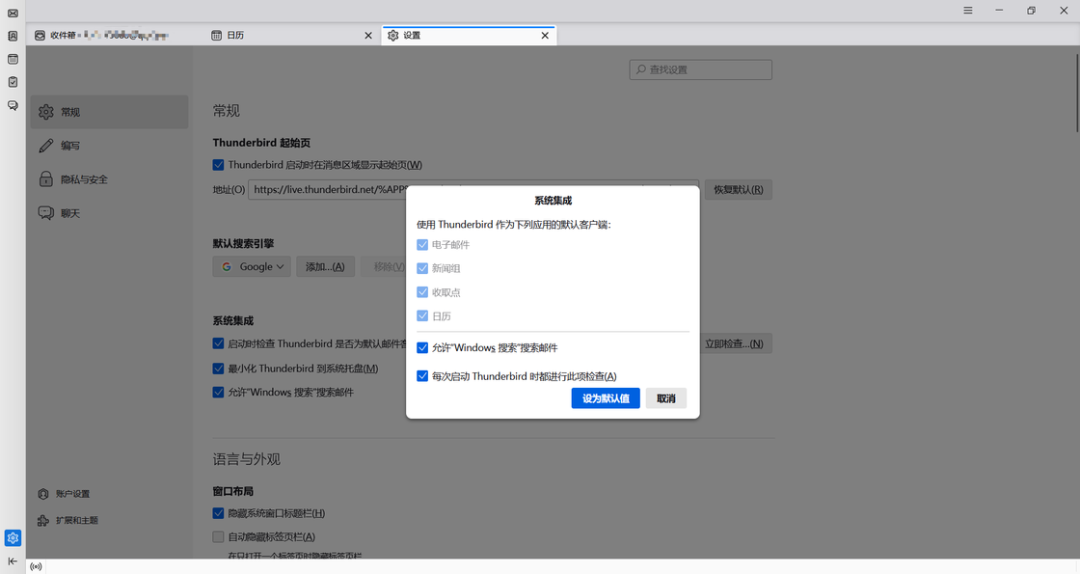Select the 设置 tab

468,35
